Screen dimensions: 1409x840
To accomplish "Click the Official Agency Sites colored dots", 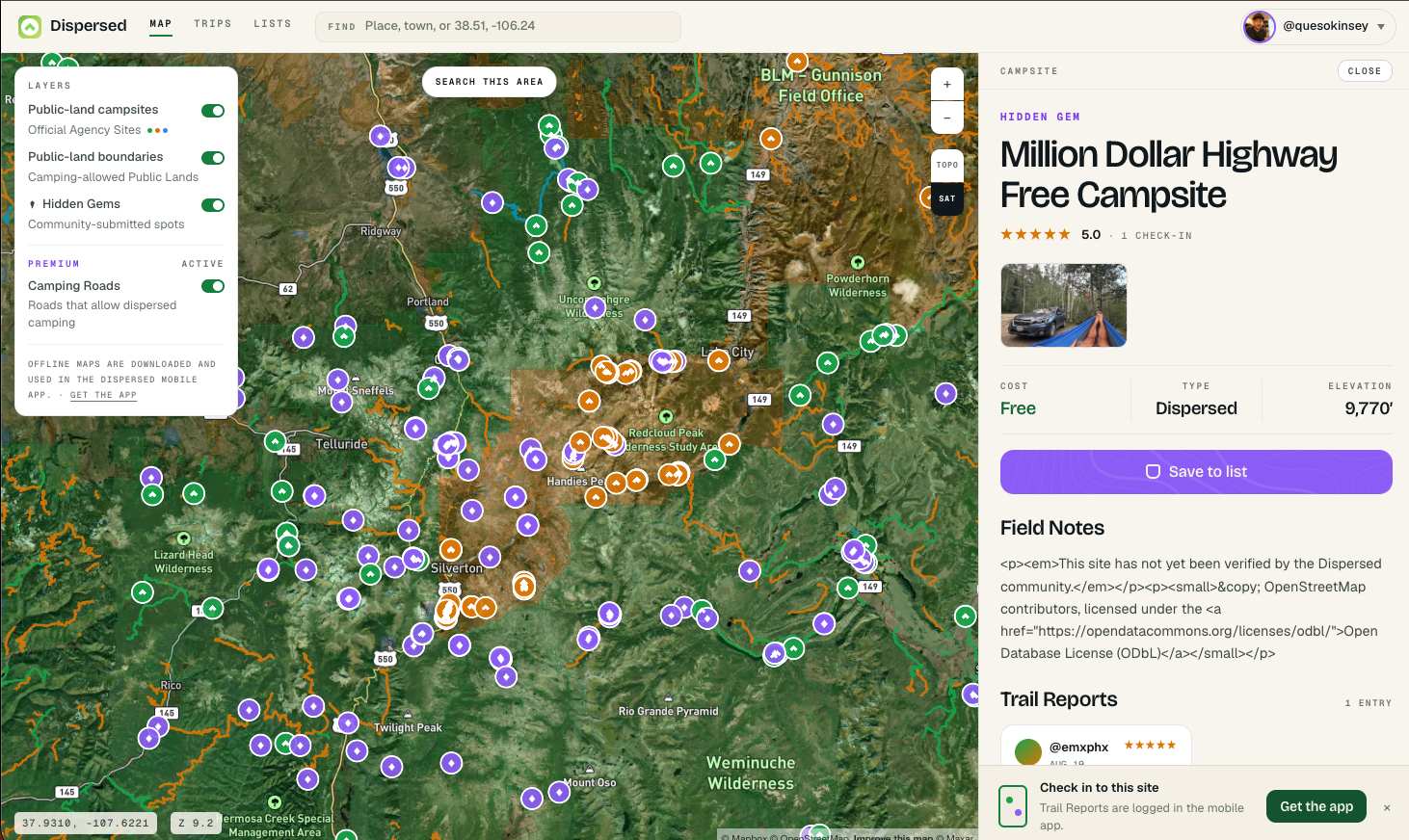I will [158, 130].
